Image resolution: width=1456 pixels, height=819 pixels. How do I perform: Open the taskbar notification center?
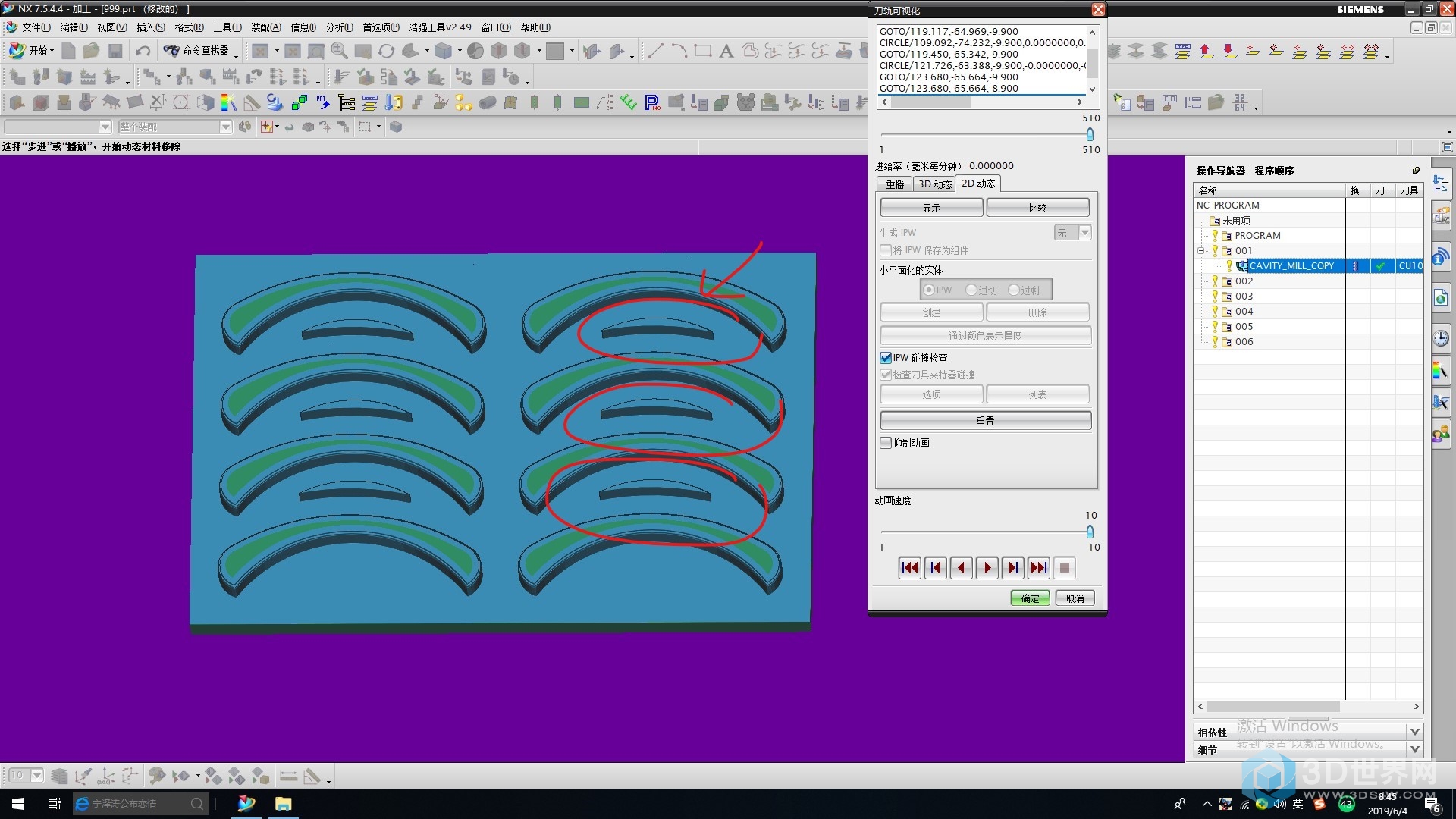[1432, 805]
